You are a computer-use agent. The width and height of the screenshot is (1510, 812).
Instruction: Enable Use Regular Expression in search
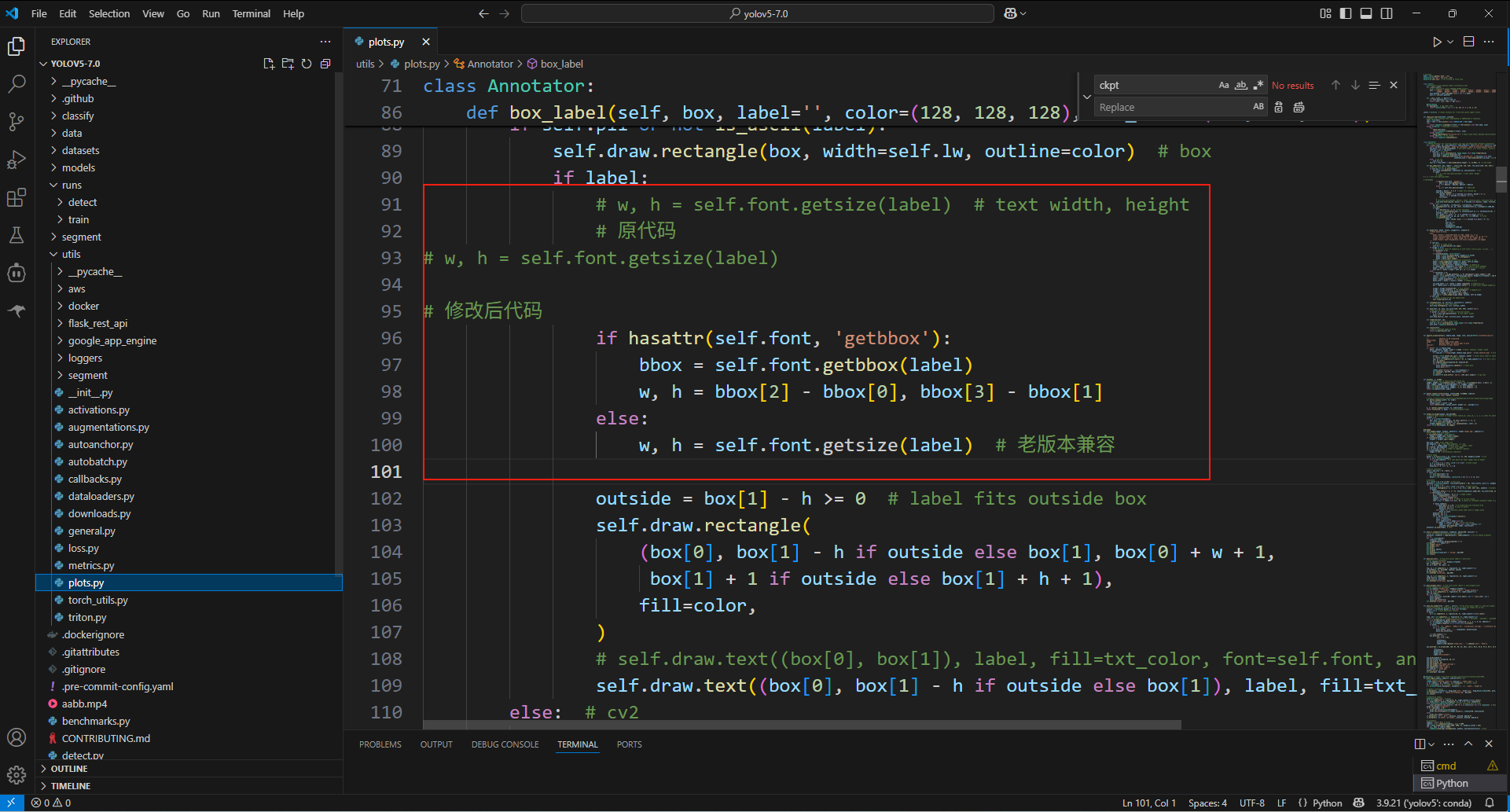(x=1258, y=85)
